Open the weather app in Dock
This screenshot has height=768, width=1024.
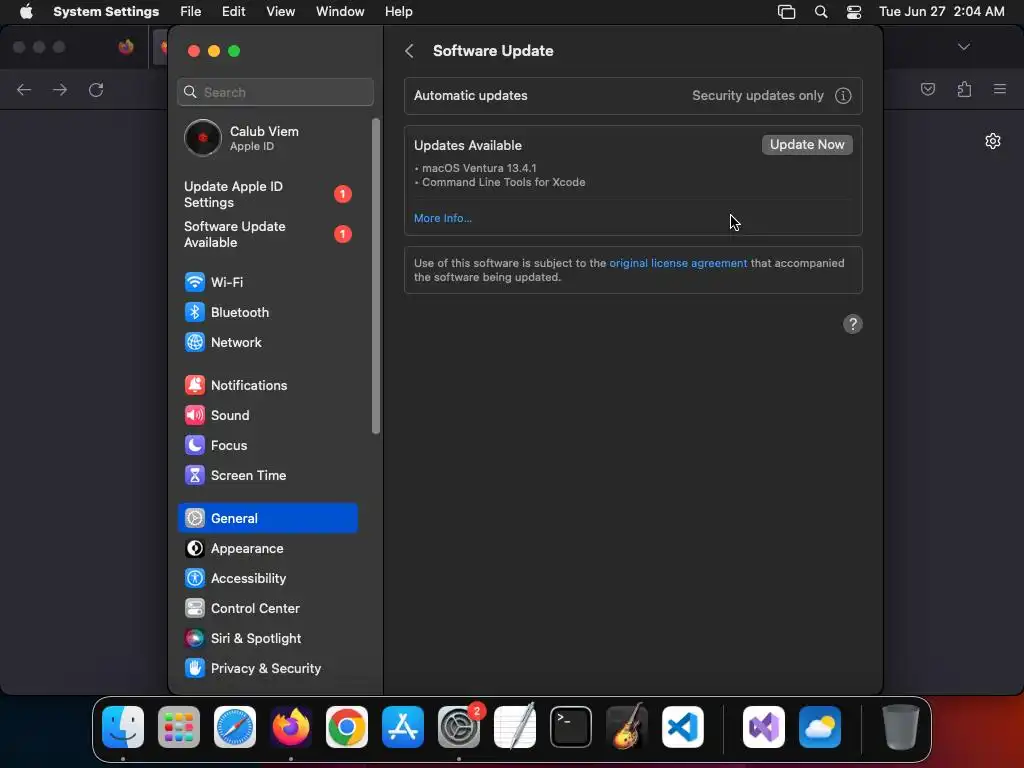pyautogui.click(x=820, y=727)
